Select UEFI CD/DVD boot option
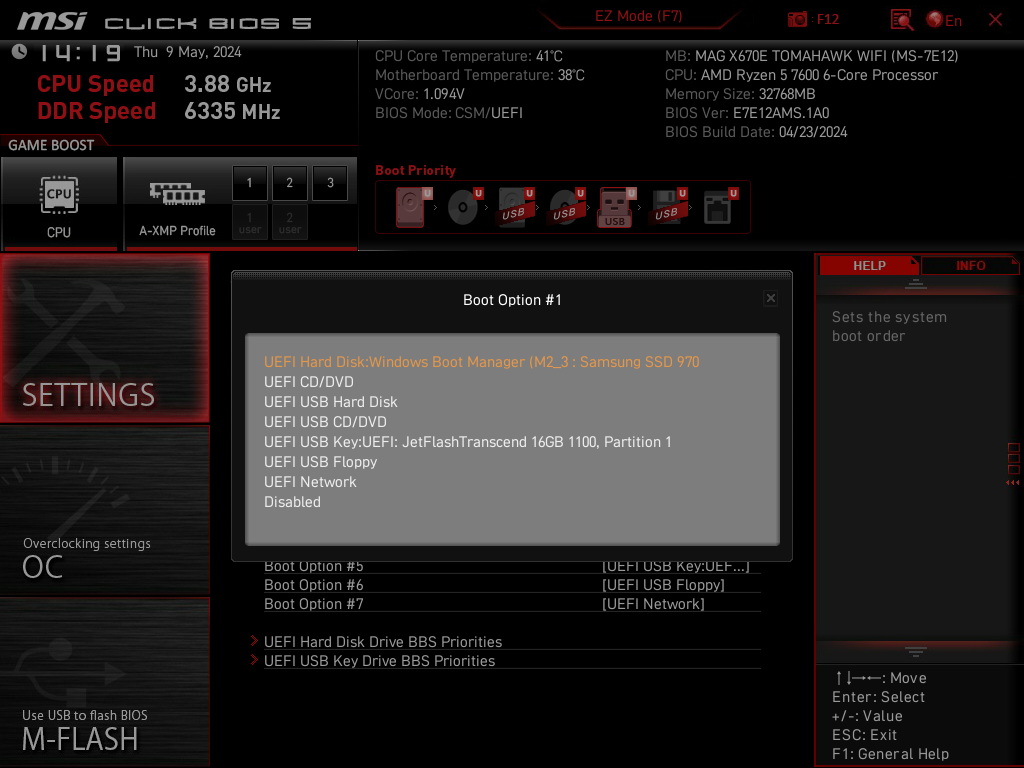 click(x=308, y=382)
